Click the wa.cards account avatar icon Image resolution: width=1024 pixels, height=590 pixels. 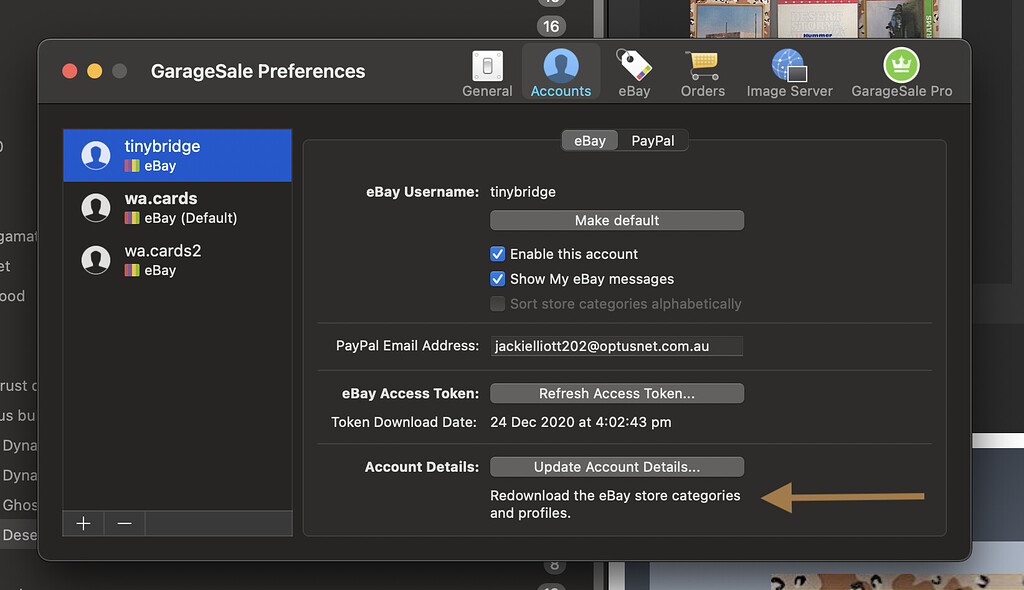pyautogui.click(x=95, y=208)
